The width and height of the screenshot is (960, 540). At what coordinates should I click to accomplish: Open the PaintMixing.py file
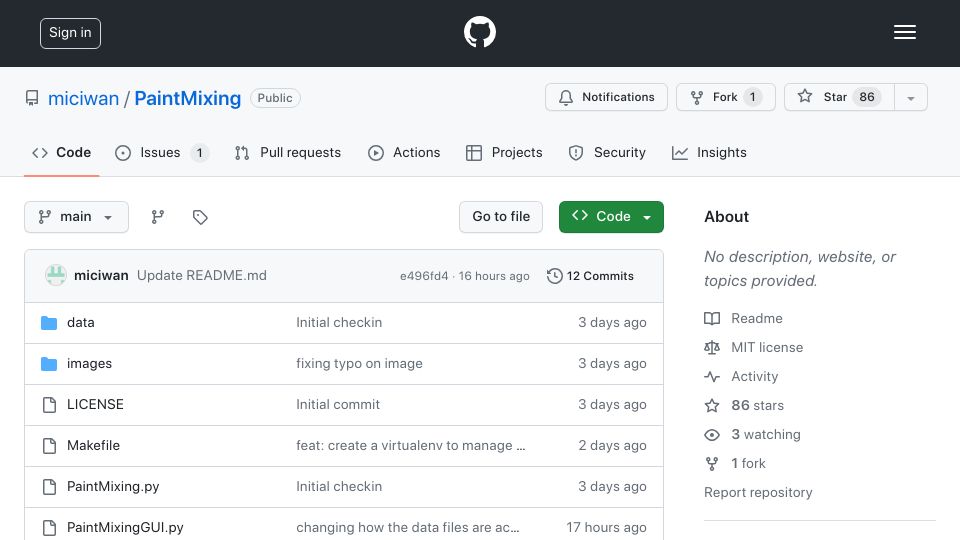[113, 487]
